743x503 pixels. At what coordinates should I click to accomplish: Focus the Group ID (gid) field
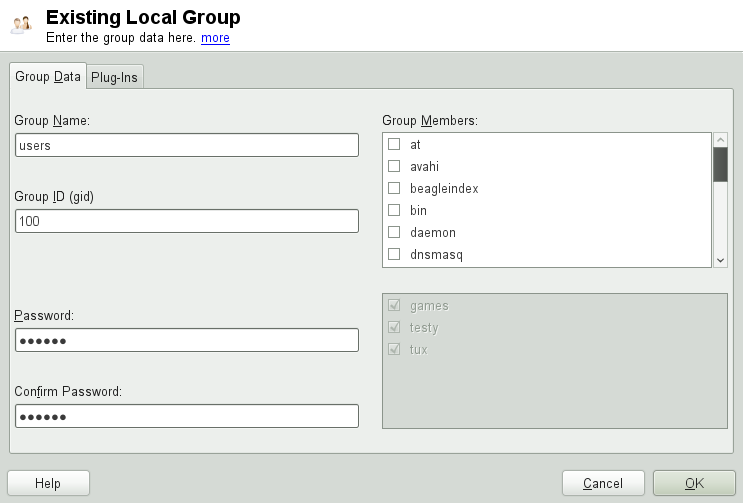click(x=186, y=221)
